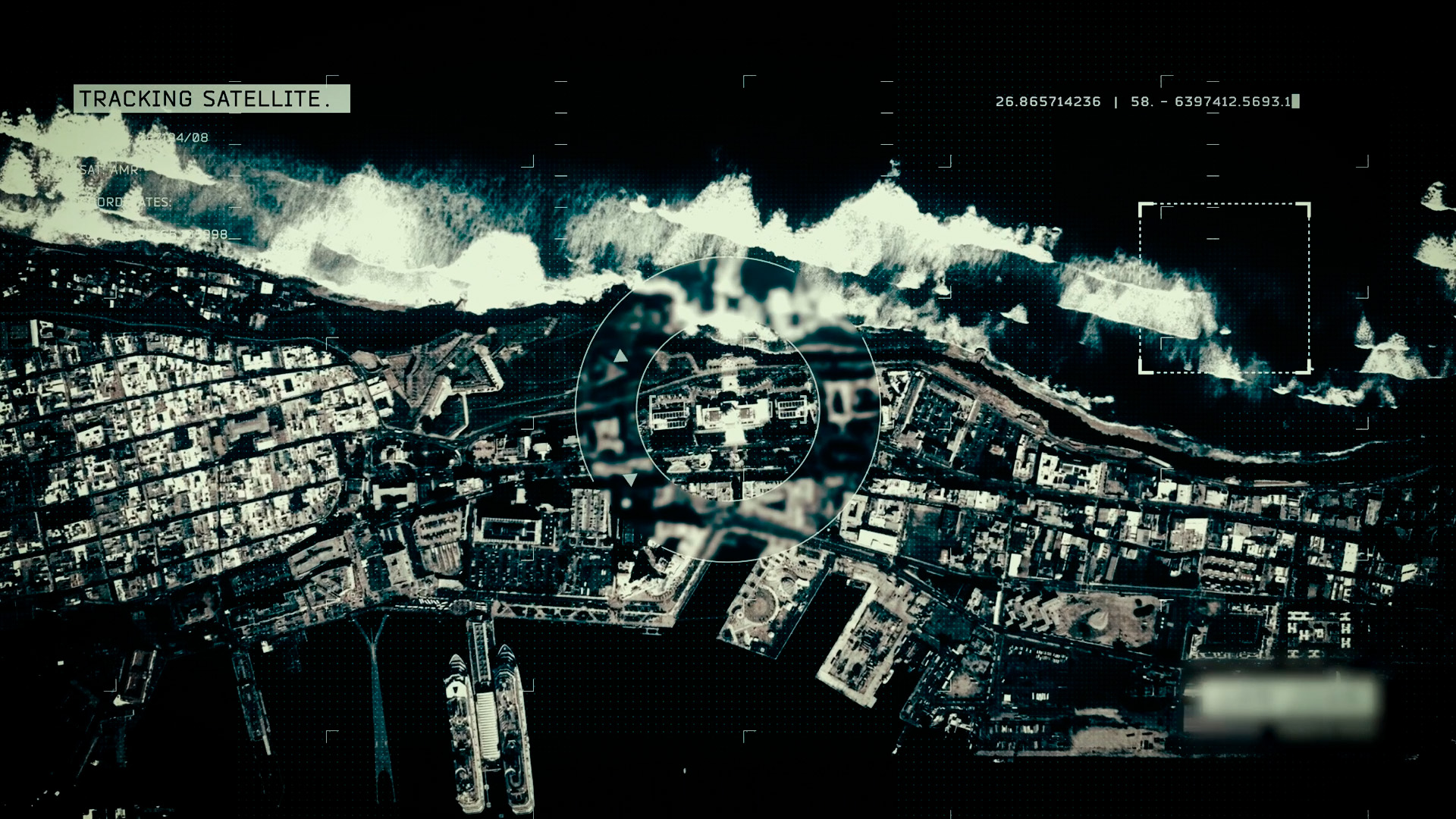This screenshot has width=1456, height=819.
Task: Click the targeted central building in reticle
Action: (733, 416)
